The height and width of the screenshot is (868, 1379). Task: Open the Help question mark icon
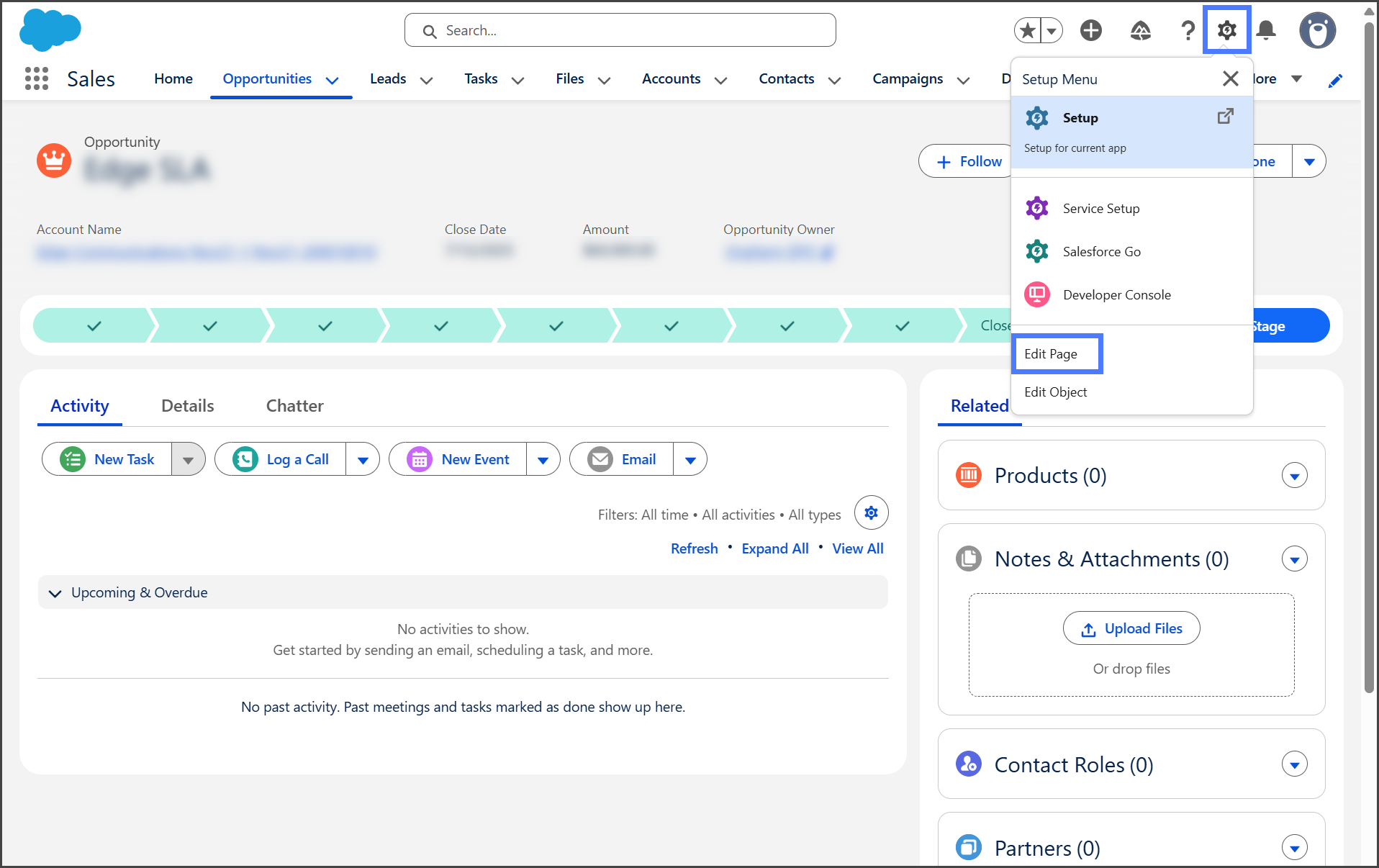coord(1188,30)
